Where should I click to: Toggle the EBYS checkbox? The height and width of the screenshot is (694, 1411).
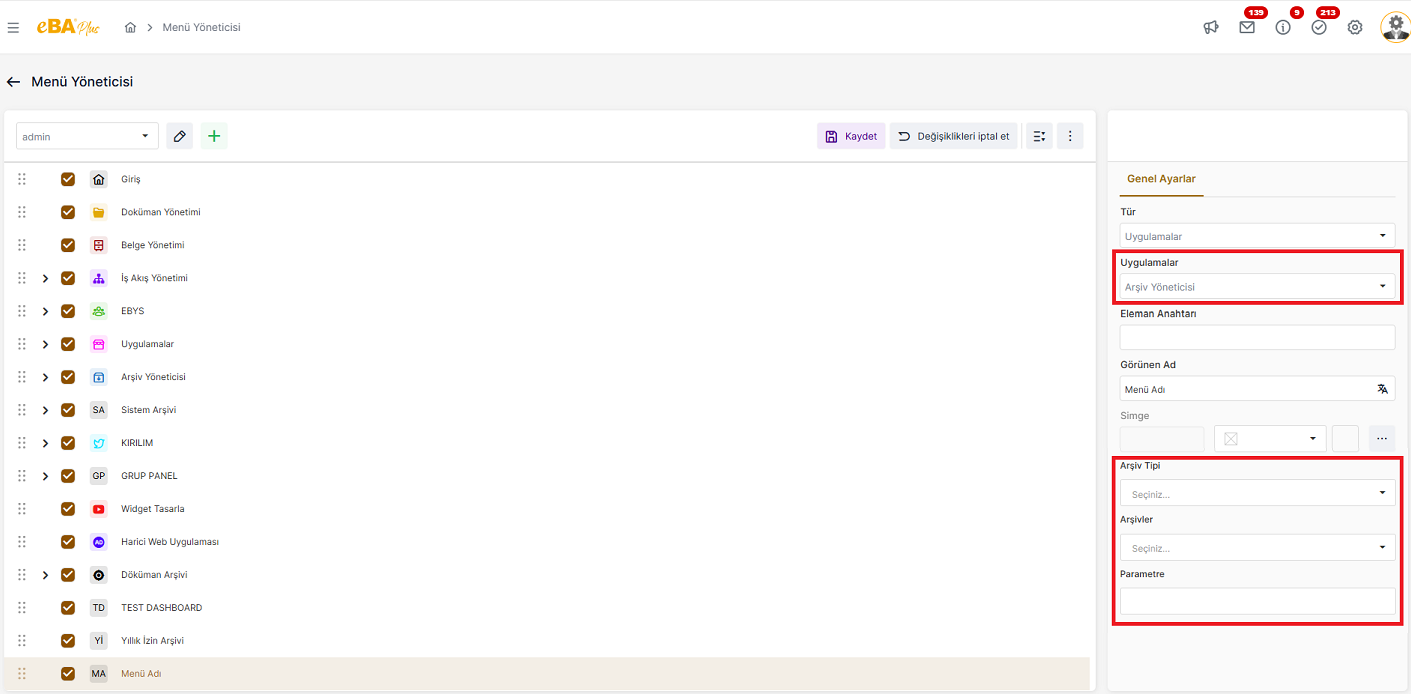tap(68, 311)
